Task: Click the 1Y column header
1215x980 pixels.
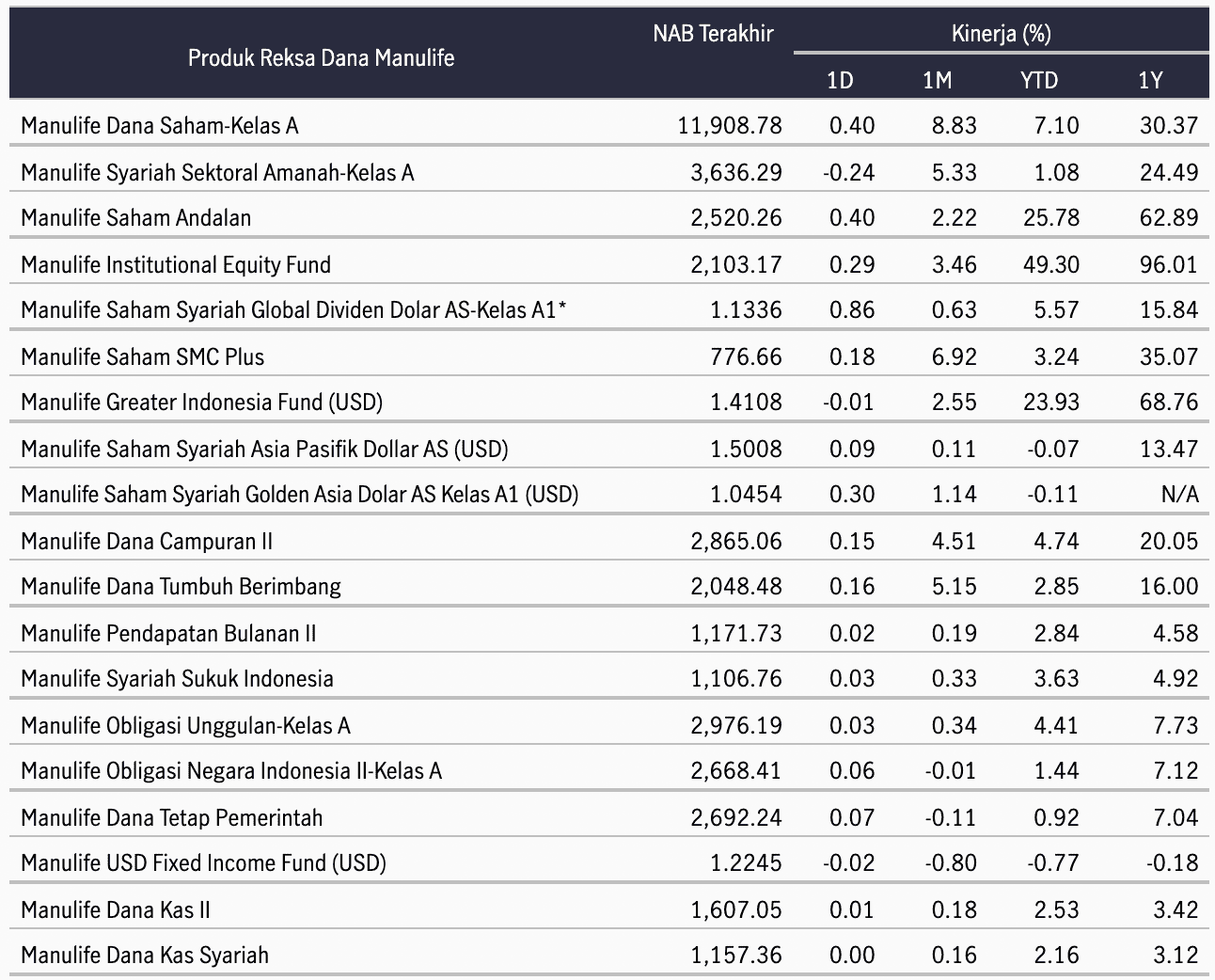Action: pos(1150,81)
